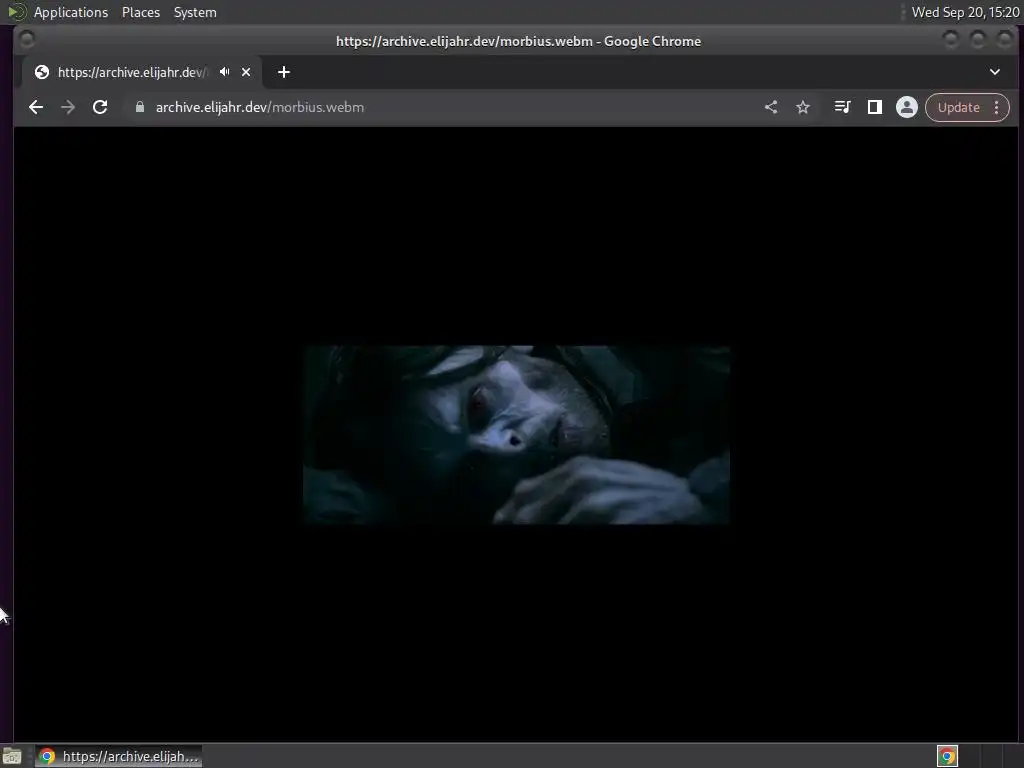Open a new tab with the plus button

pos(283,72)
